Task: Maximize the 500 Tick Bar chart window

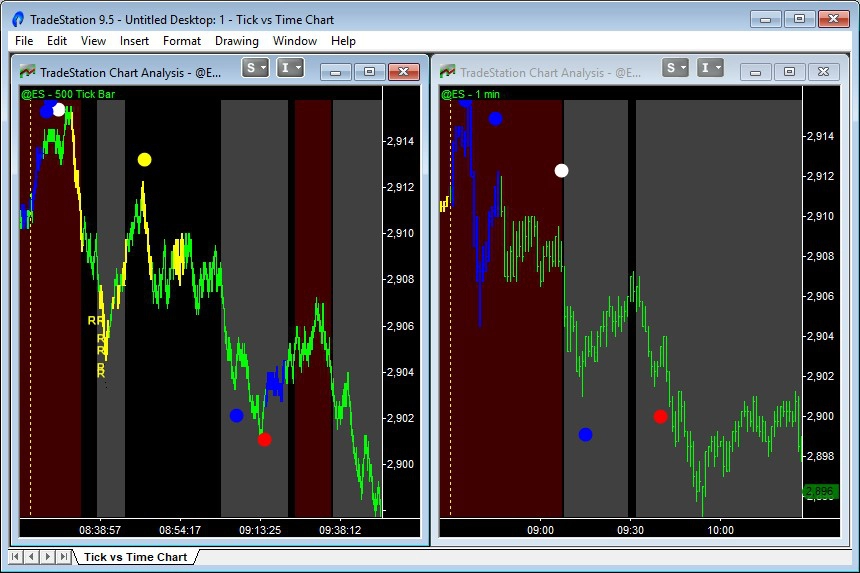Action: click(369, 72)
